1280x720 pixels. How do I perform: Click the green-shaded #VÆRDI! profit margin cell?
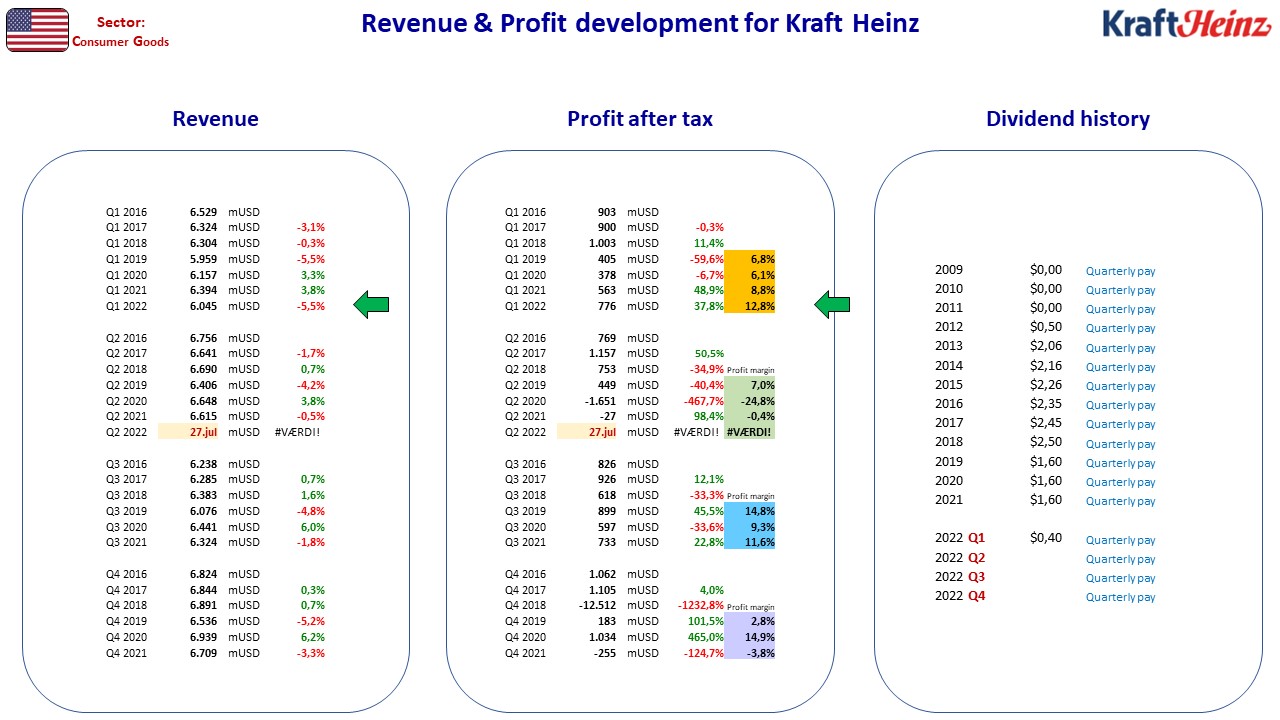[x=750, y=432]
